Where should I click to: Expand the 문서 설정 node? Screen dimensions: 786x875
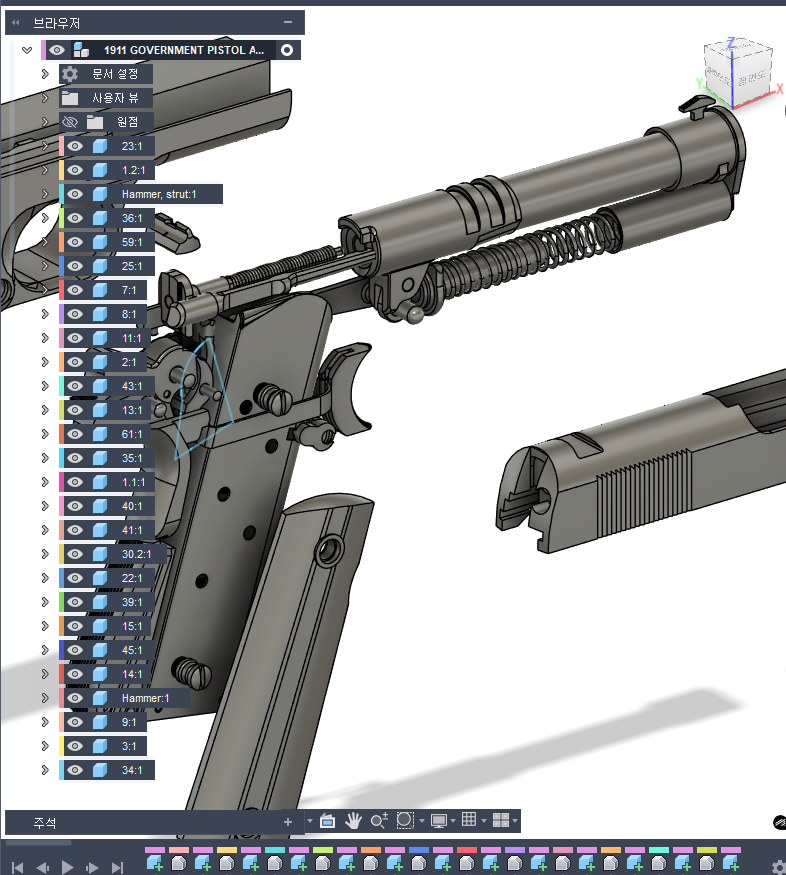point(45,74)
